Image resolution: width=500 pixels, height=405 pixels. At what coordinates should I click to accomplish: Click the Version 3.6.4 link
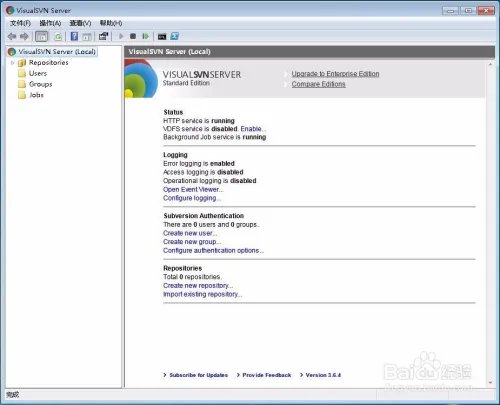coord(323,375)
